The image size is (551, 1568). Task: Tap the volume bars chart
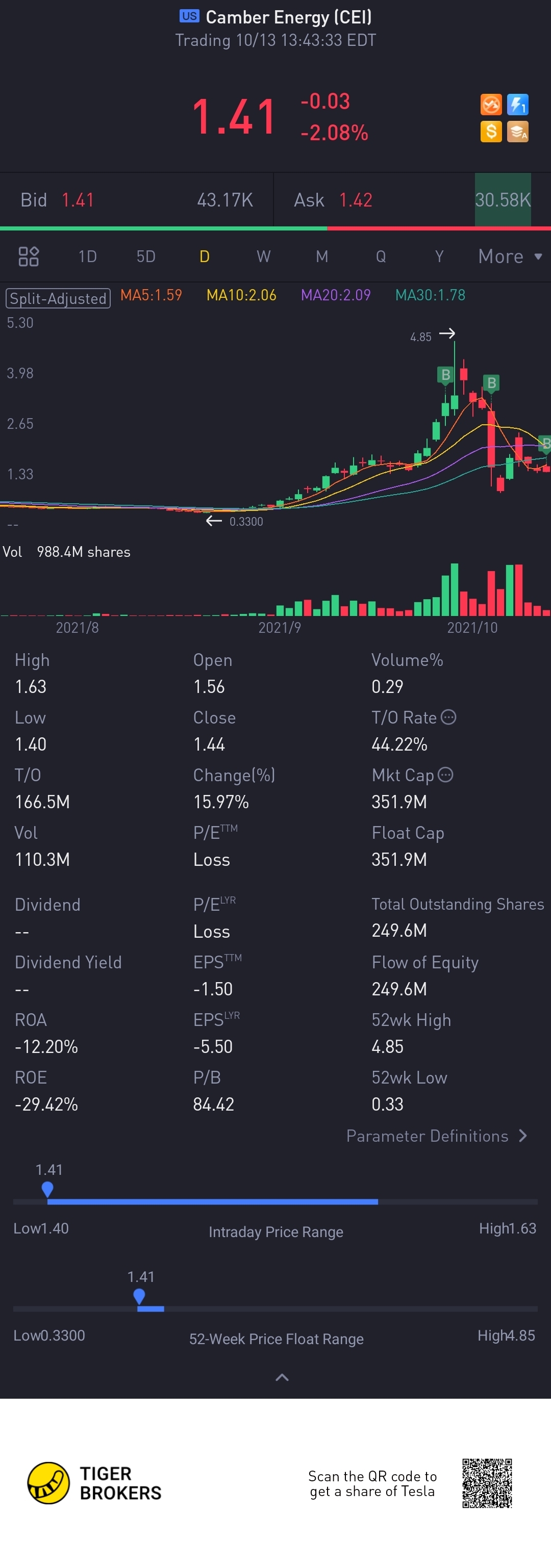click(275, 589)
